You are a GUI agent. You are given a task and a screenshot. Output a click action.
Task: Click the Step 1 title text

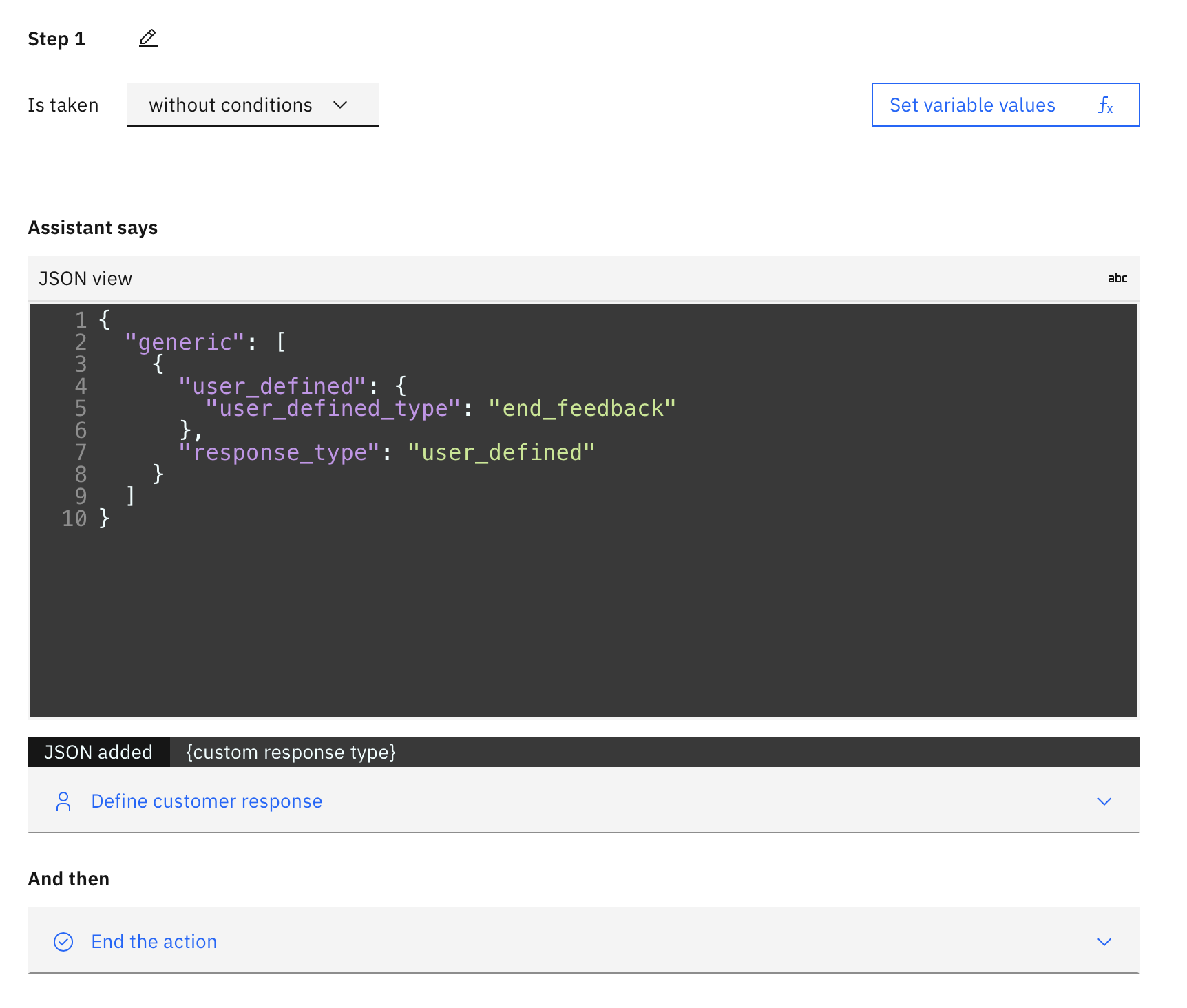[x=56, y=39]
